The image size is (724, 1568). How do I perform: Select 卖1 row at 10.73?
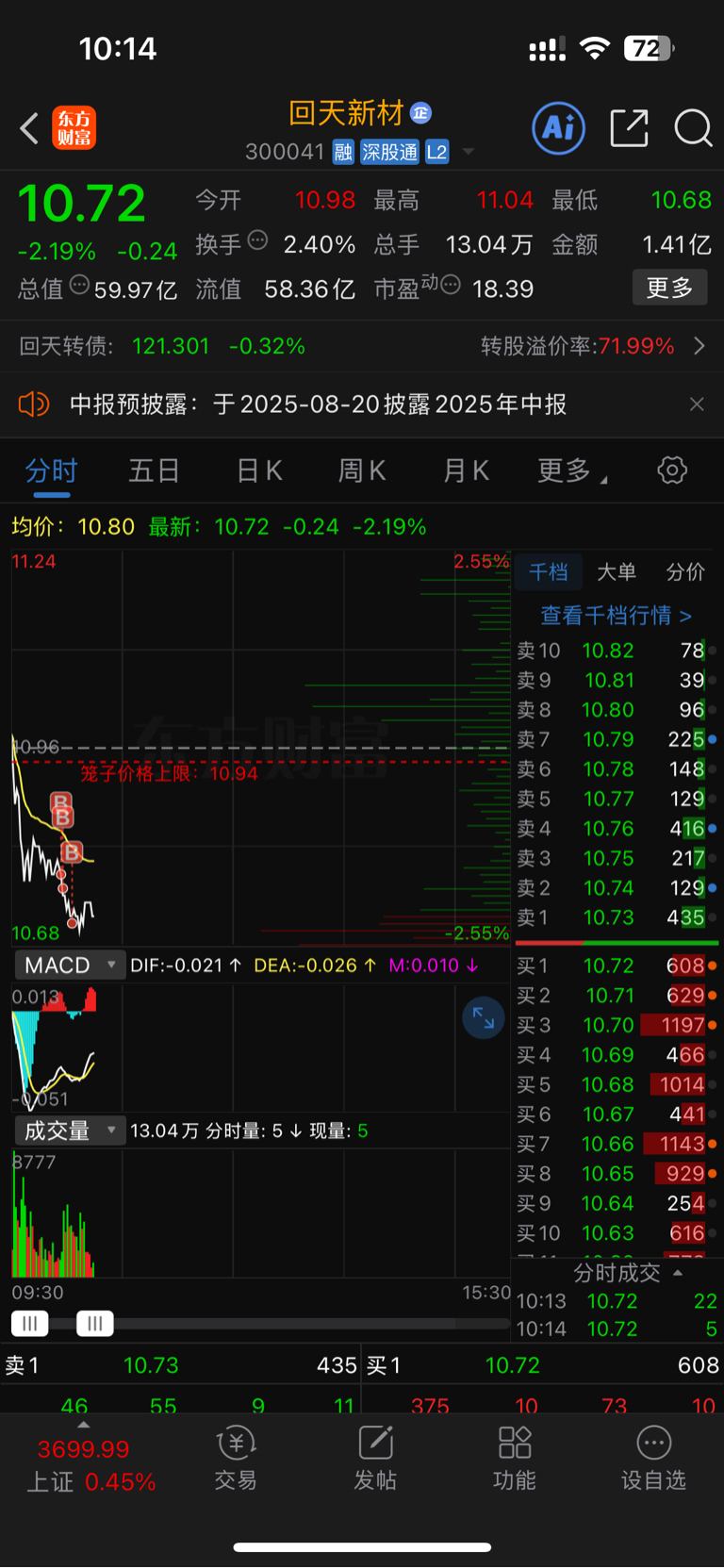coord(617,917)
